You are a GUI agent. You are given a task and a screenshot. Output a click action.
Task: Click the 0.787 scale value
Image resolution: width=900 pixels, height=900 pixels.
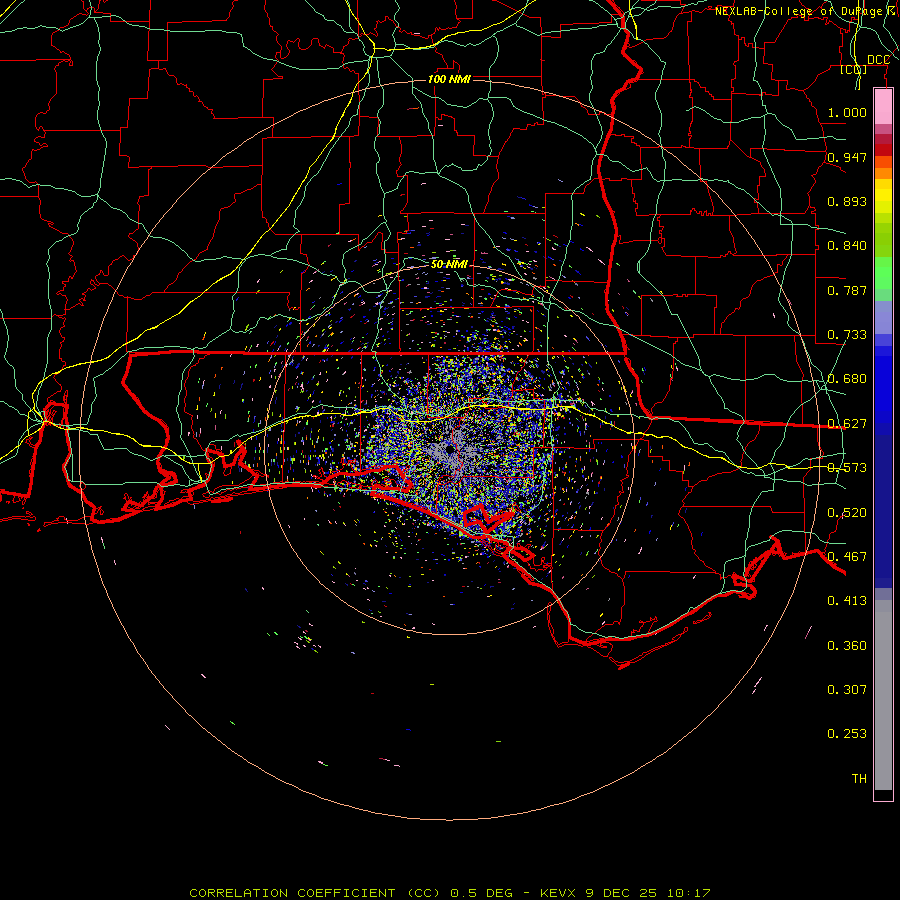847,290
